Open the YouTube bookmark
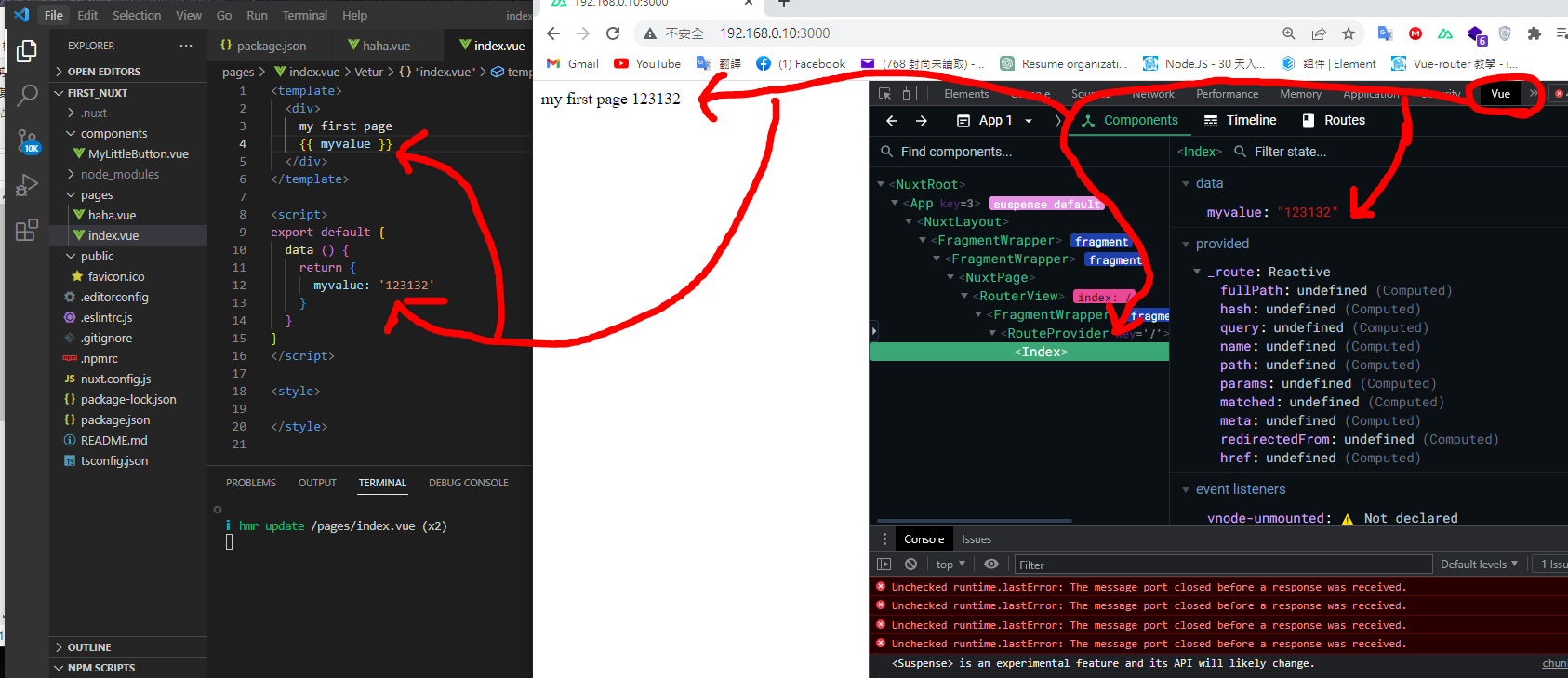Screen dimensions: 1568x678 647,64
